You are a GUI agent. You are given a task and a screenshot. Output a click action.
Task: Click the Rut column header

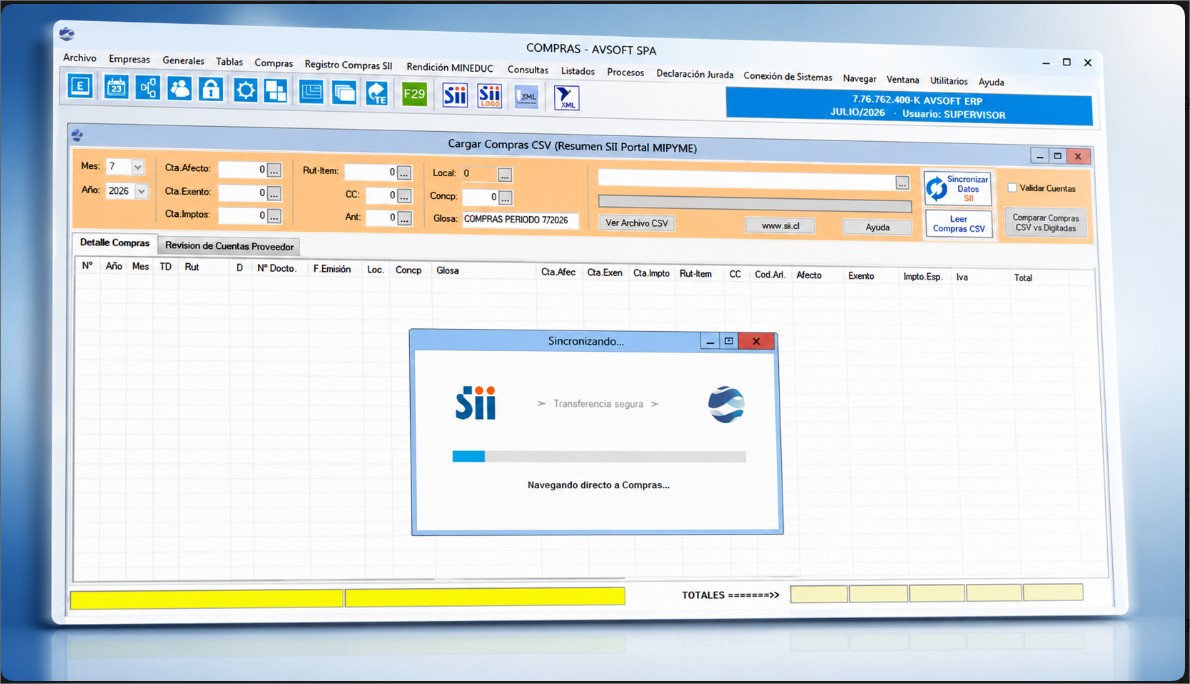pyautogui.click(x=192, y=267)
